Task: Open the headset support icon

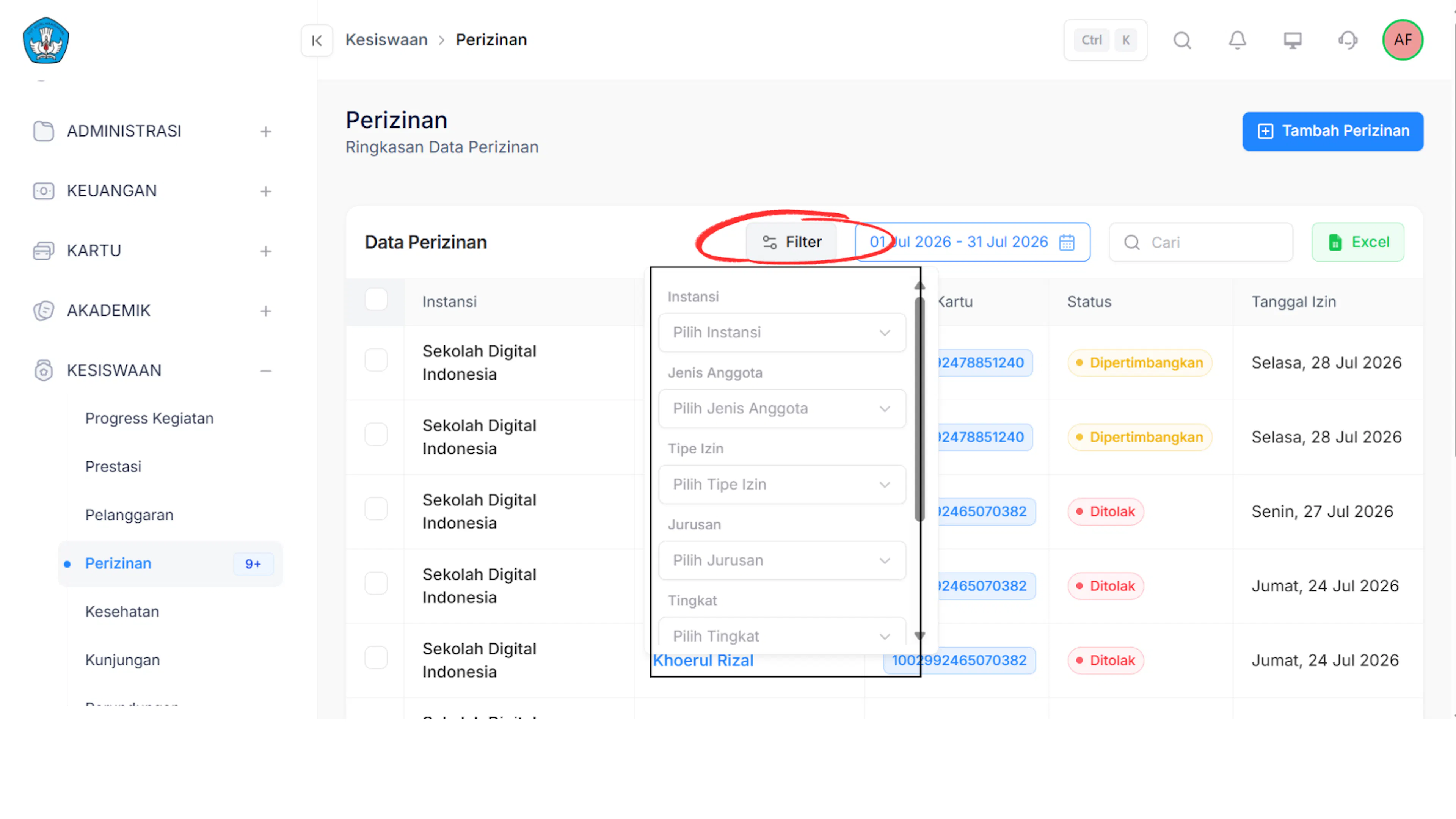Action: coord(1348,40)
